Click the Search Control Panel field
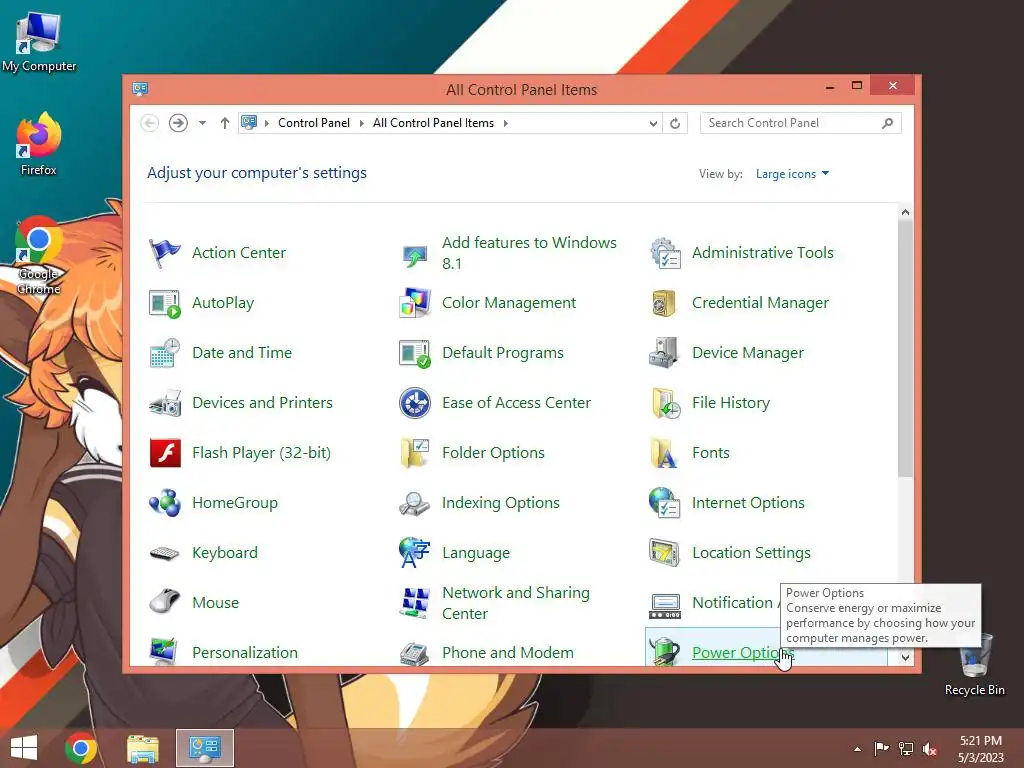1024x768 pixels. point(801,123)
